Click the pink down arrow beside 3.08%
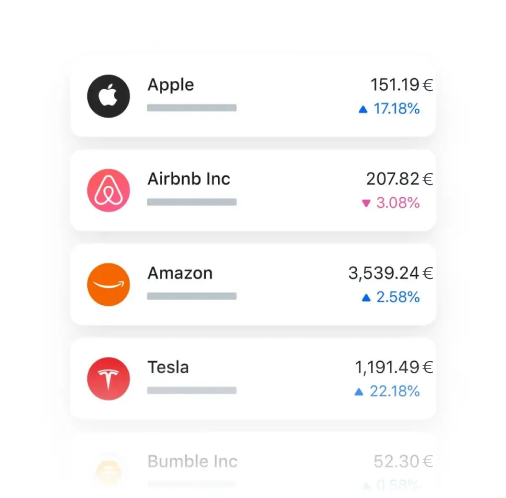The height and width of the screenshot is (498, 506). (366, 203)
